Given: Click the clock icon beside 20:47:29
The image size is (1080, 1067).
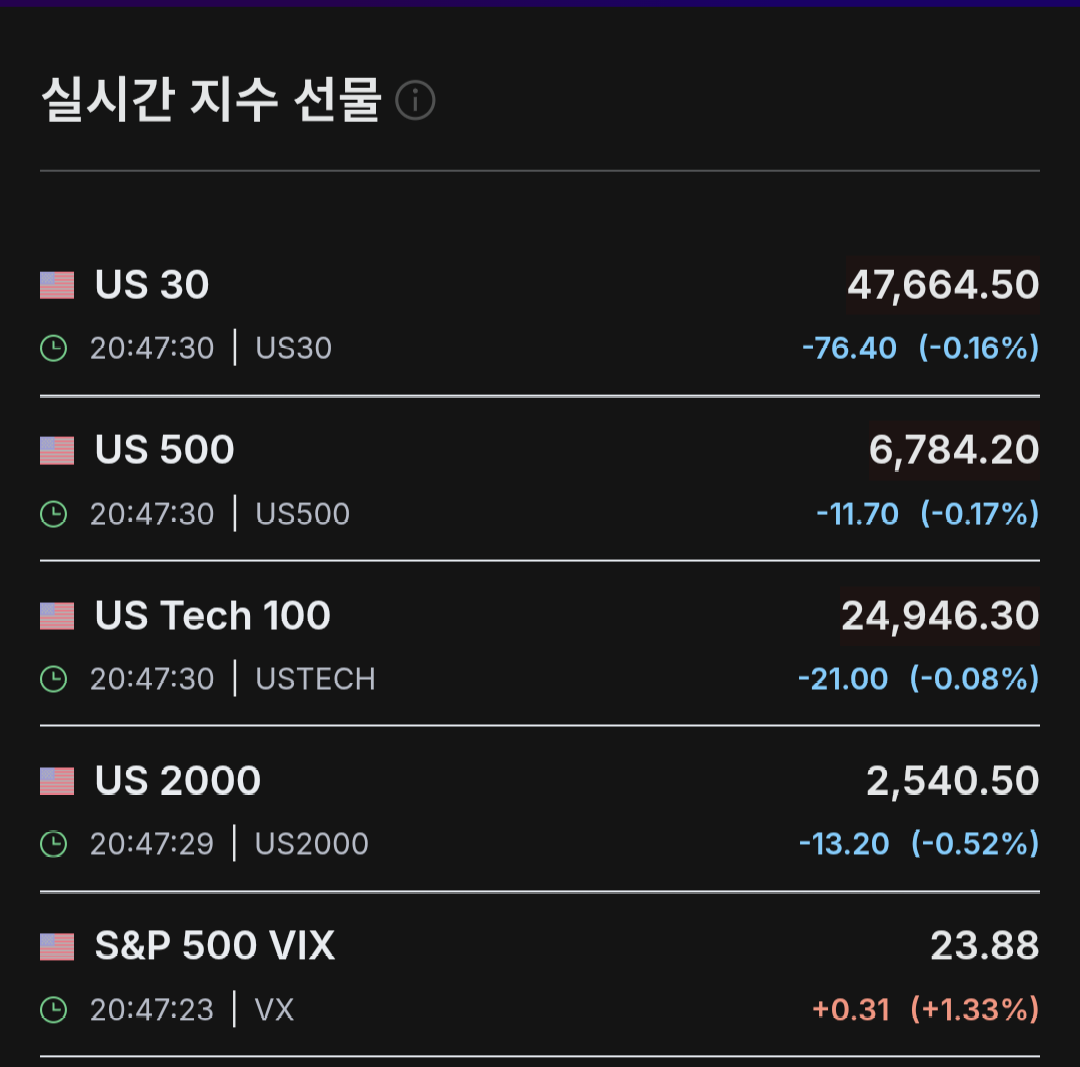Looking at the screenshot, I should tap(54, 844).
